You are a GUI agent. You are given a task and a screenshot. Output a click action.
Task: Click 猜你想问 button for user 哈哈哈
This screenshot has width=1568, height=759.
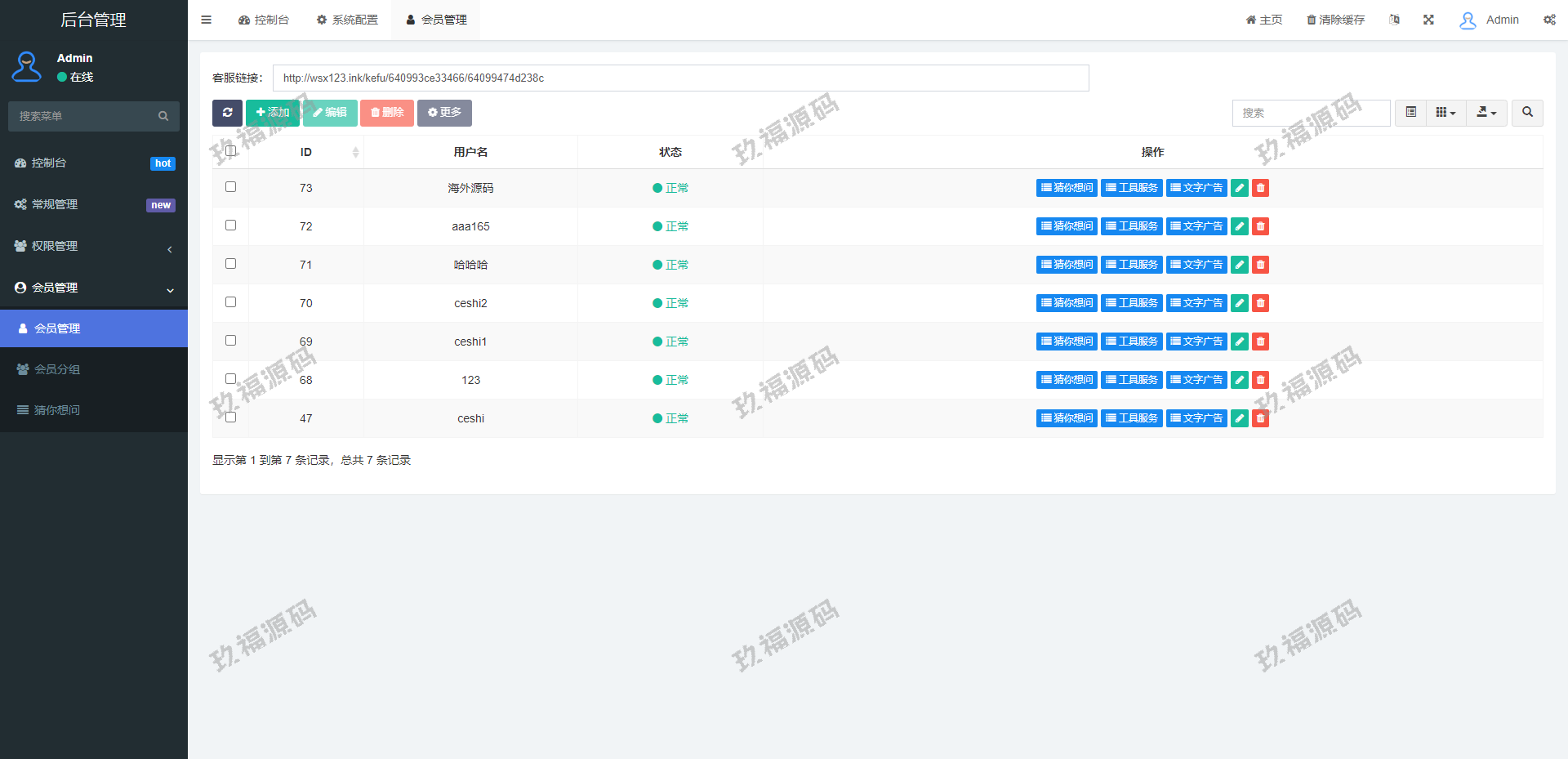coord(1067,265)
